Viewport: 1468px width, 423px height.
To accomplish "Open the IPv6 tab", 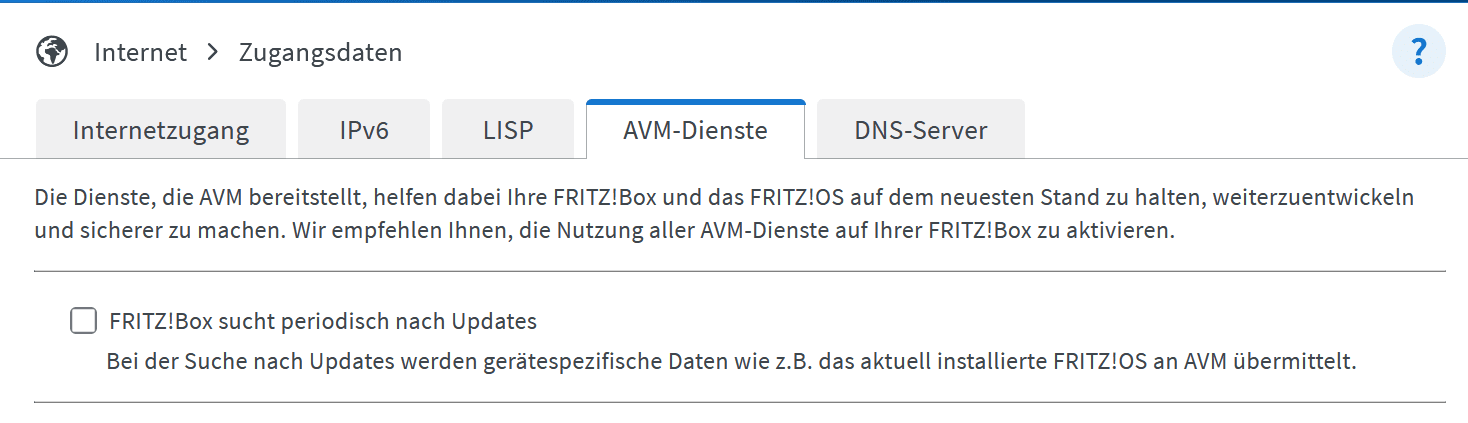I will pos(364,130).
